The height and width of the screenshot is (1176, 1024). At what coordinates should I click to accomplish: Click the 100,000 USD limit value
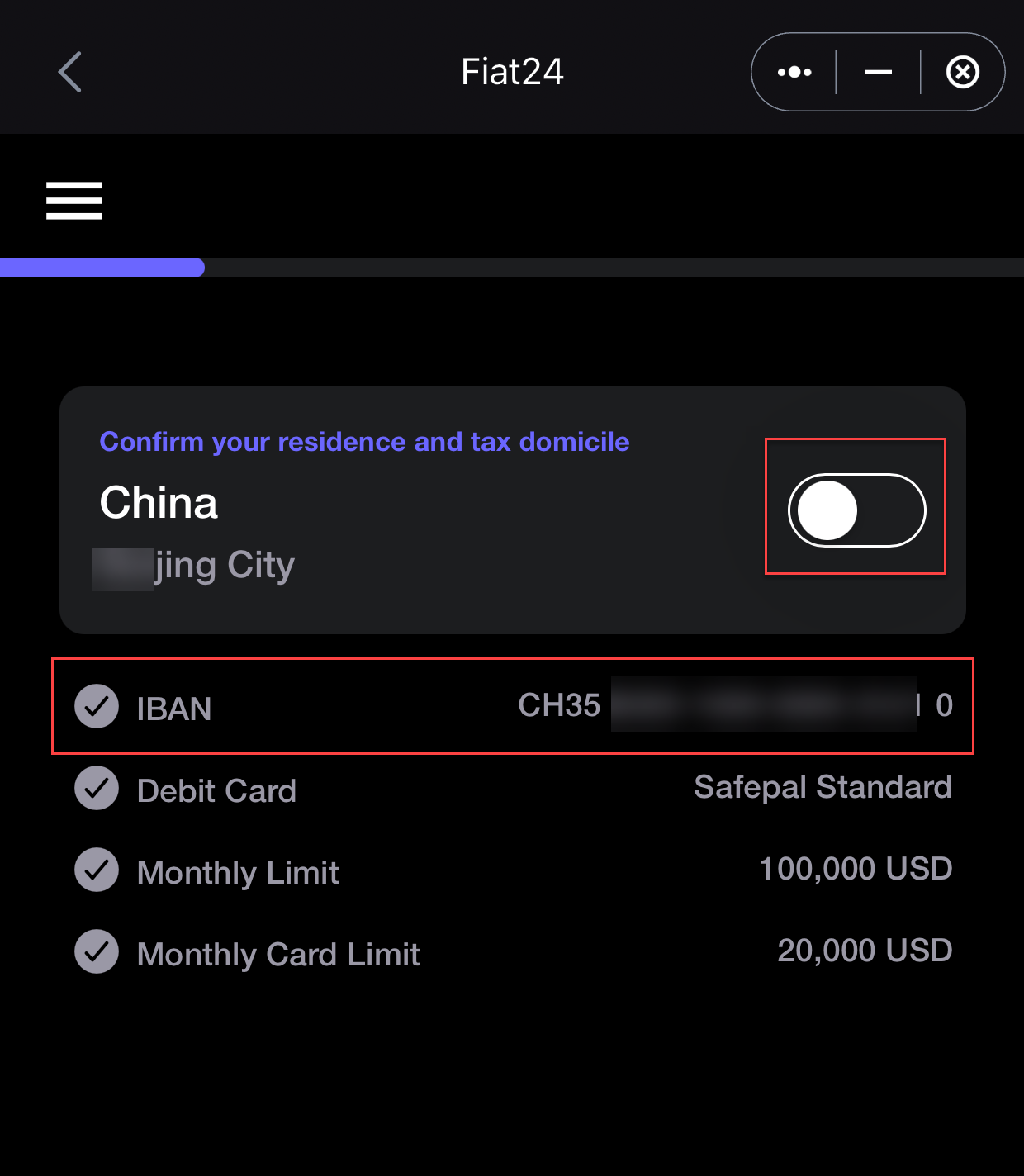(856, 869)
